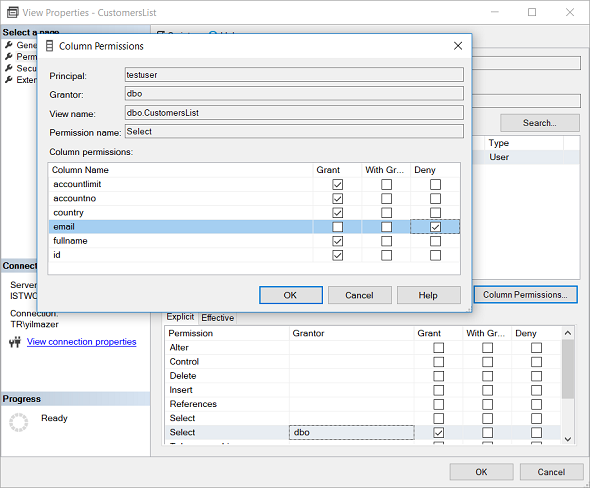590x488 pixels.
Task: Click the Column Permissions dialog title icon
Action: (x=49, y=46)
